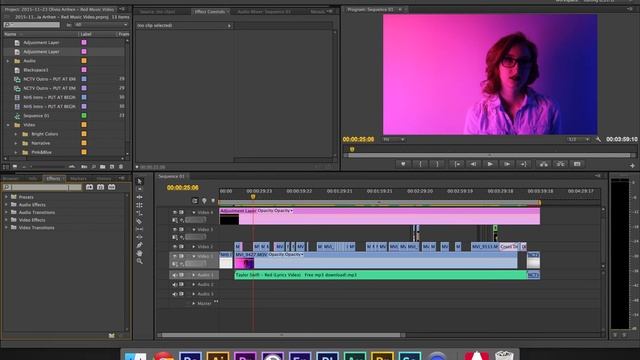Mute the Audio 2 track speaker
The width and height of the screenshot is (640, 360).
point(175,284)
